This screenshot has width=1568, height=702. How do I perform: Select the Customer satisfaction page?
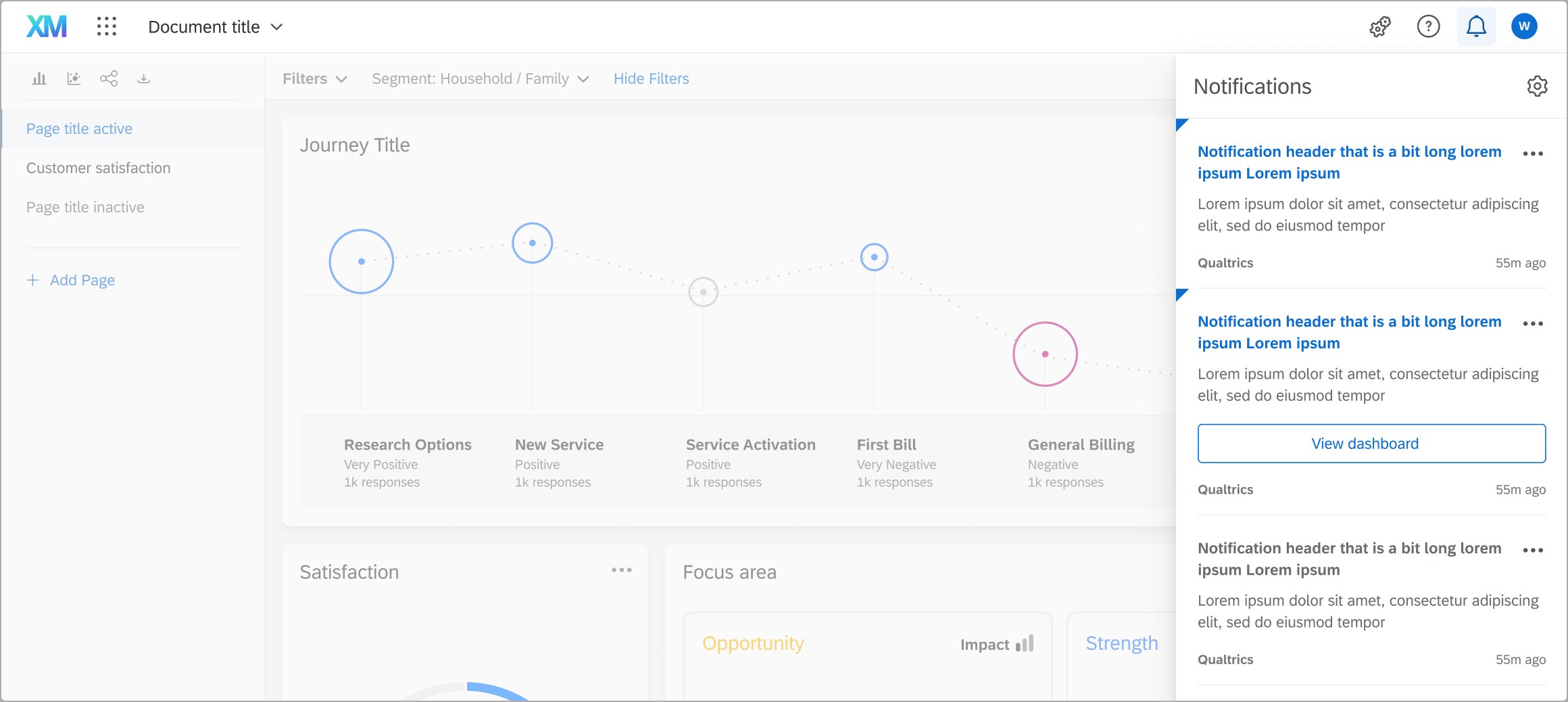99,168
